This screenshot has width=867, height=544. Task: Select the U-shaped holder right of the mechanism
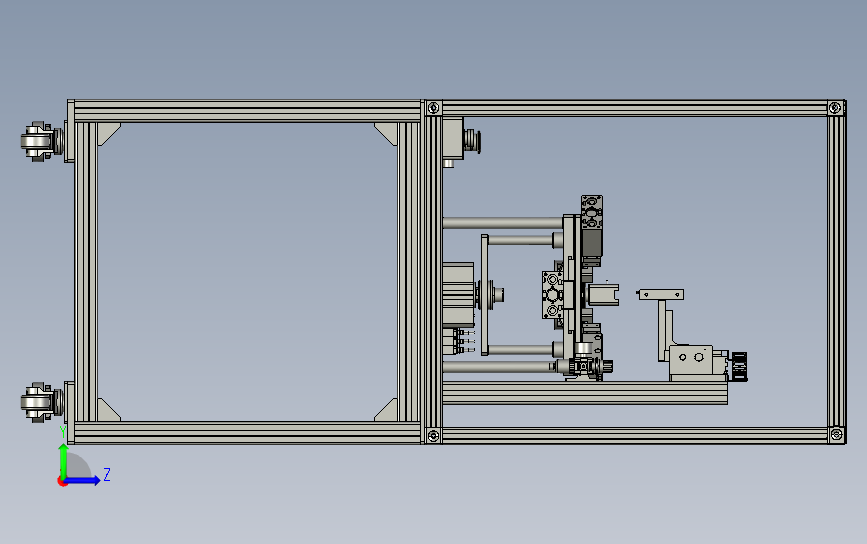(x=602, y=295)
